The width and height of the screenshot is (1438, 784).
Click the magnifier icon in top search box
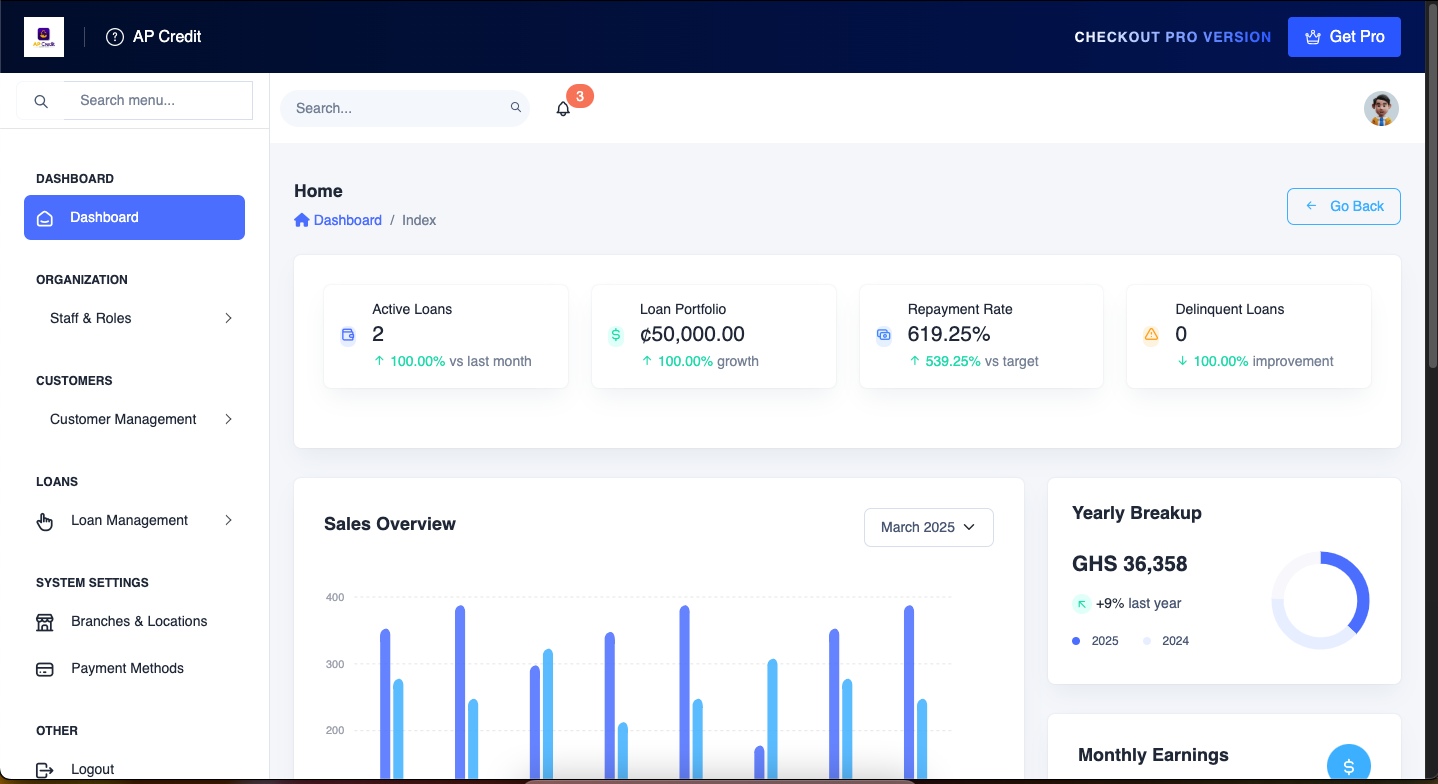[516, 107]
